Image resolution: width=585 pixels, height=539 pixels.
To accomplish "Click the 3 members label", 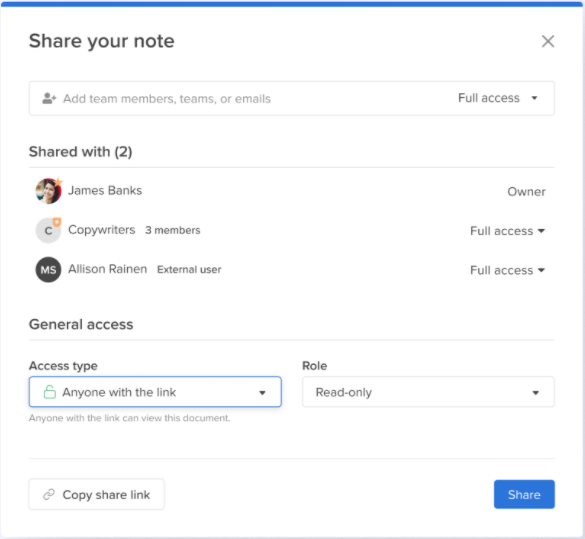I will pyautogui.click(x=173, y=231).
